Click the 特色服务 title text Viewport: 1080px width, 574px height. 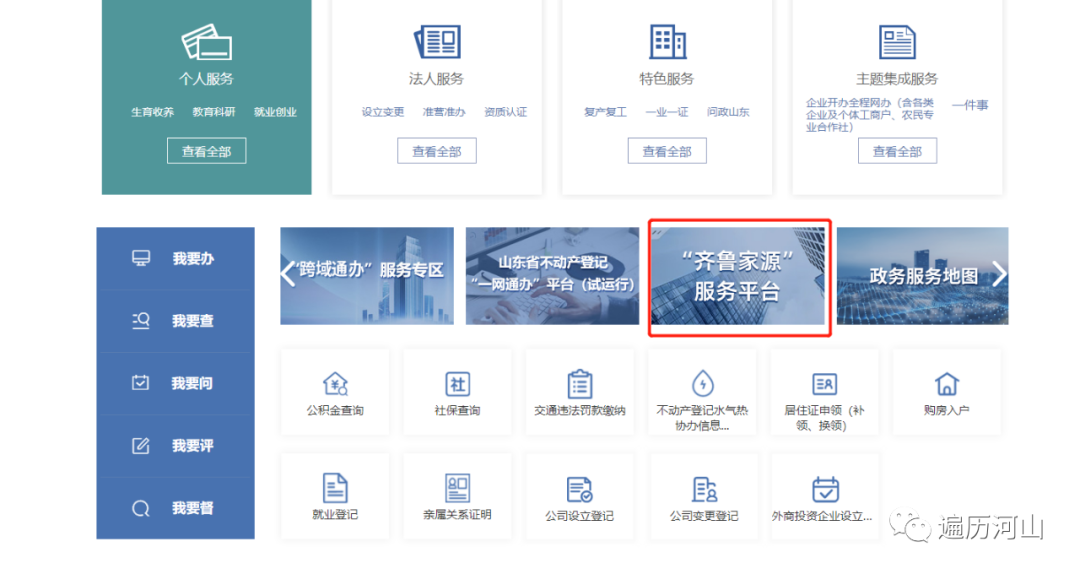pyautogui.click(x=667, y=79)
